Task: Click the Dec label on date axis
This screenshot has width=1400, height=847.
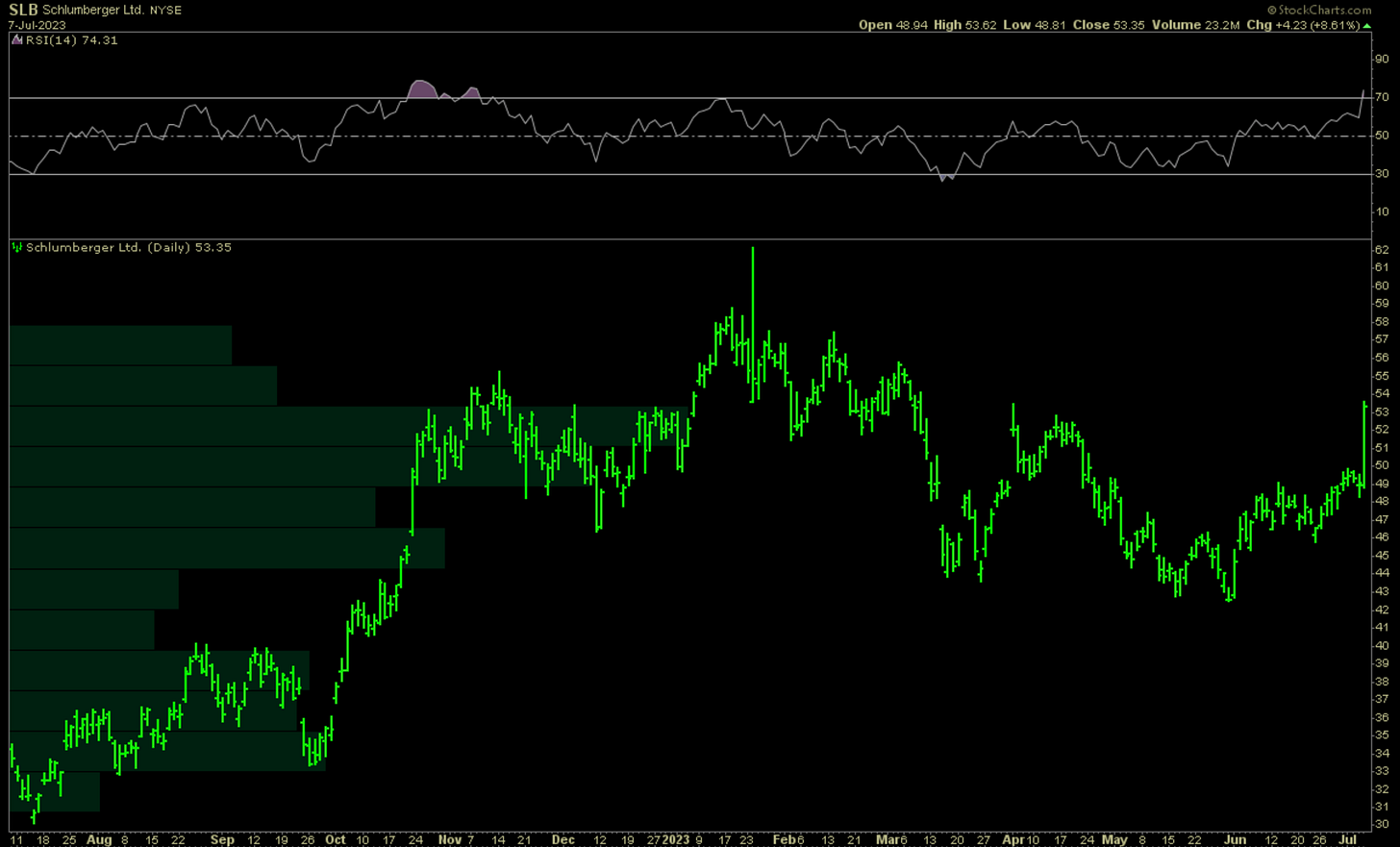Action: pos(563,840)
